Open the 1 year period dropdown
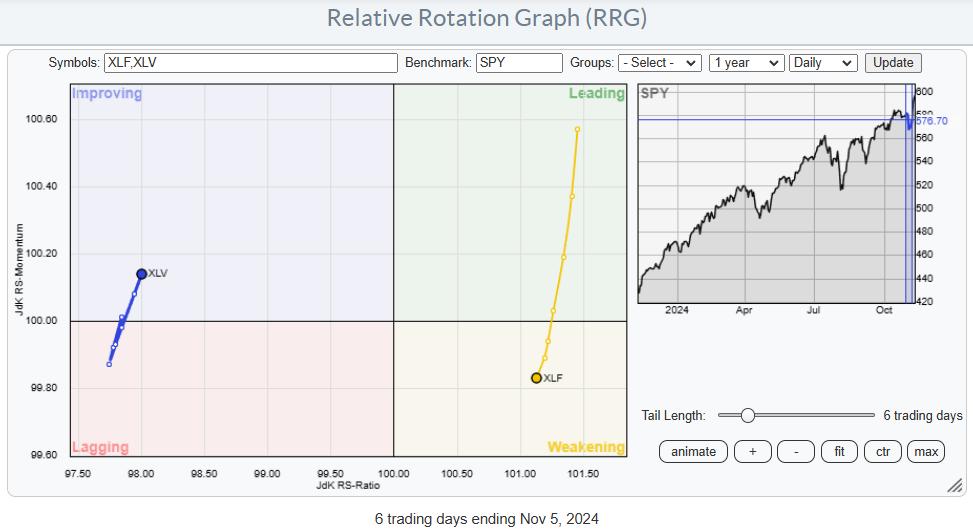The width and height of the screenshot is (973, 530). coord(746,63)
